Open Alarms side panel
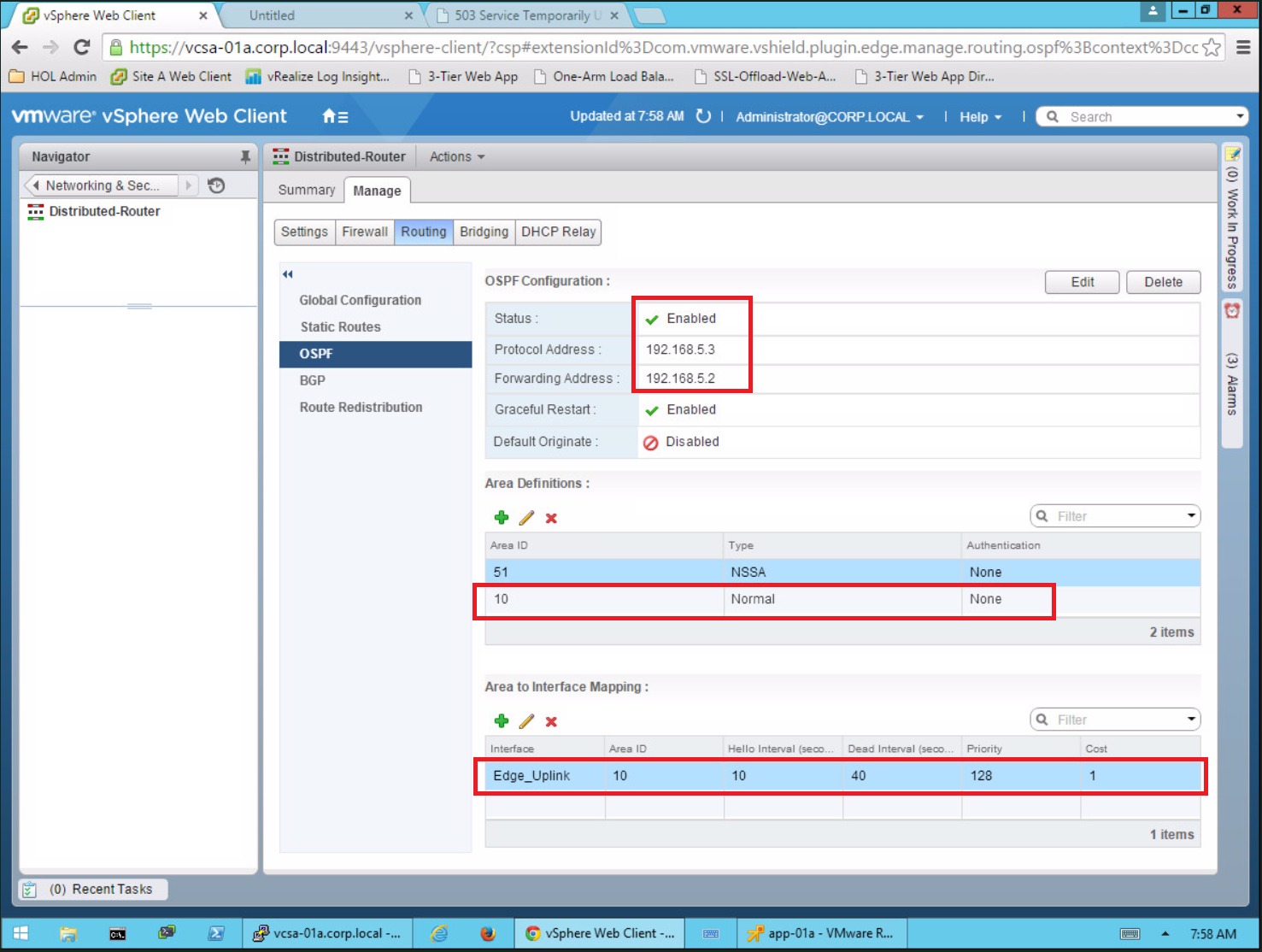This screenshot has width=1262, height=952. pyautogui.click(x=1232, y=373)
